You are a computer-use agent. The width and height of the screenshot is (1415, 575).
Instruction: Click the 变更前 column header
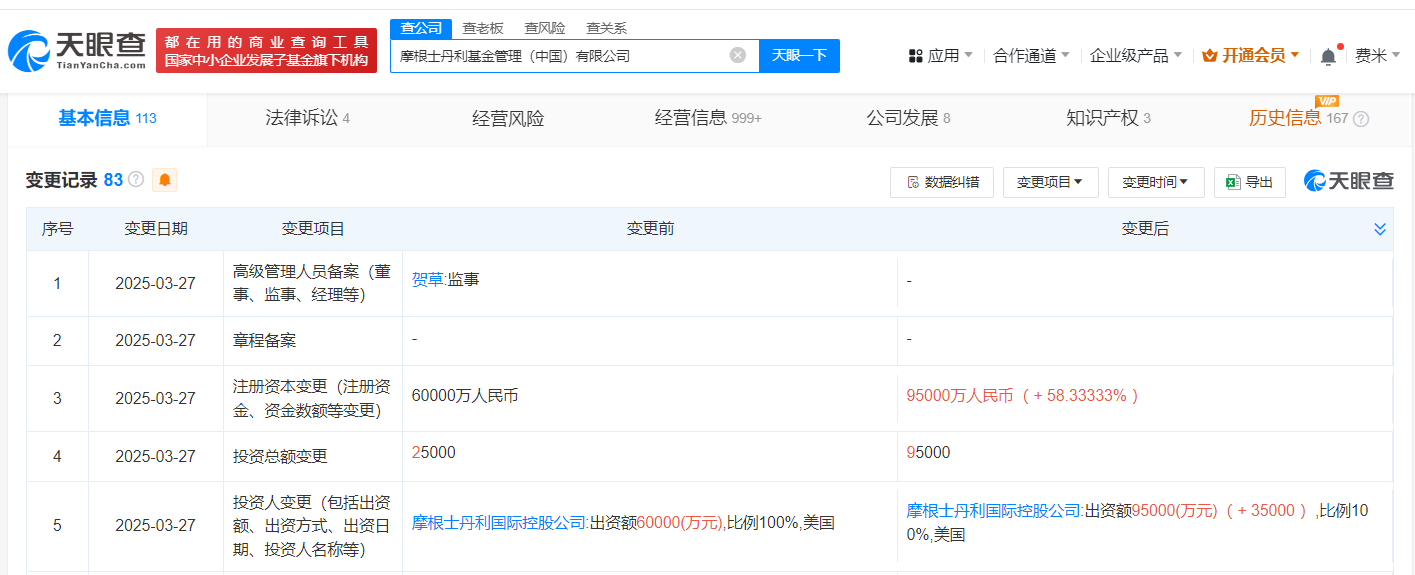tap(650, 229)
